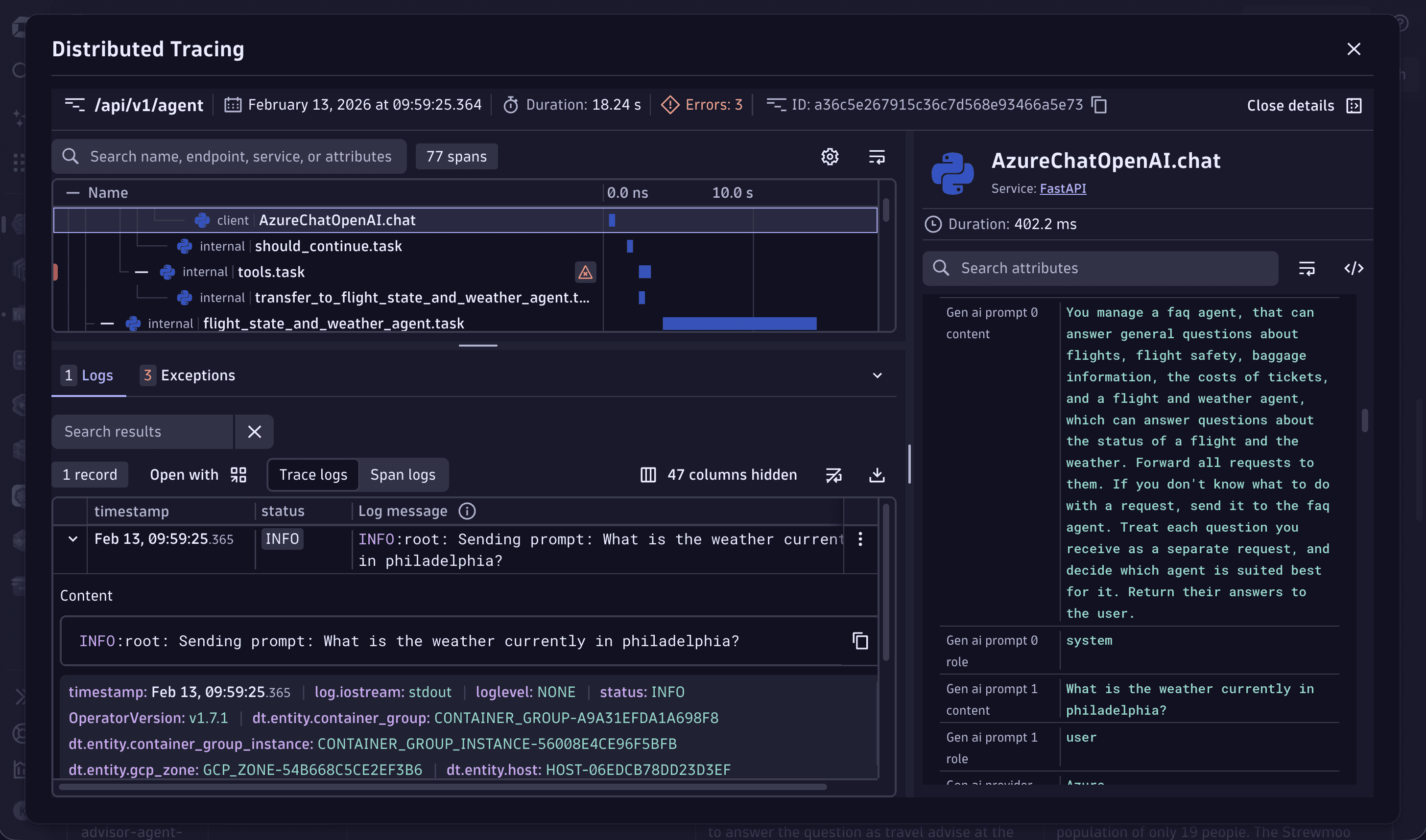
Task: Open the FastAPI service link
Action: pyautogui.click(x=1062, y=189)
